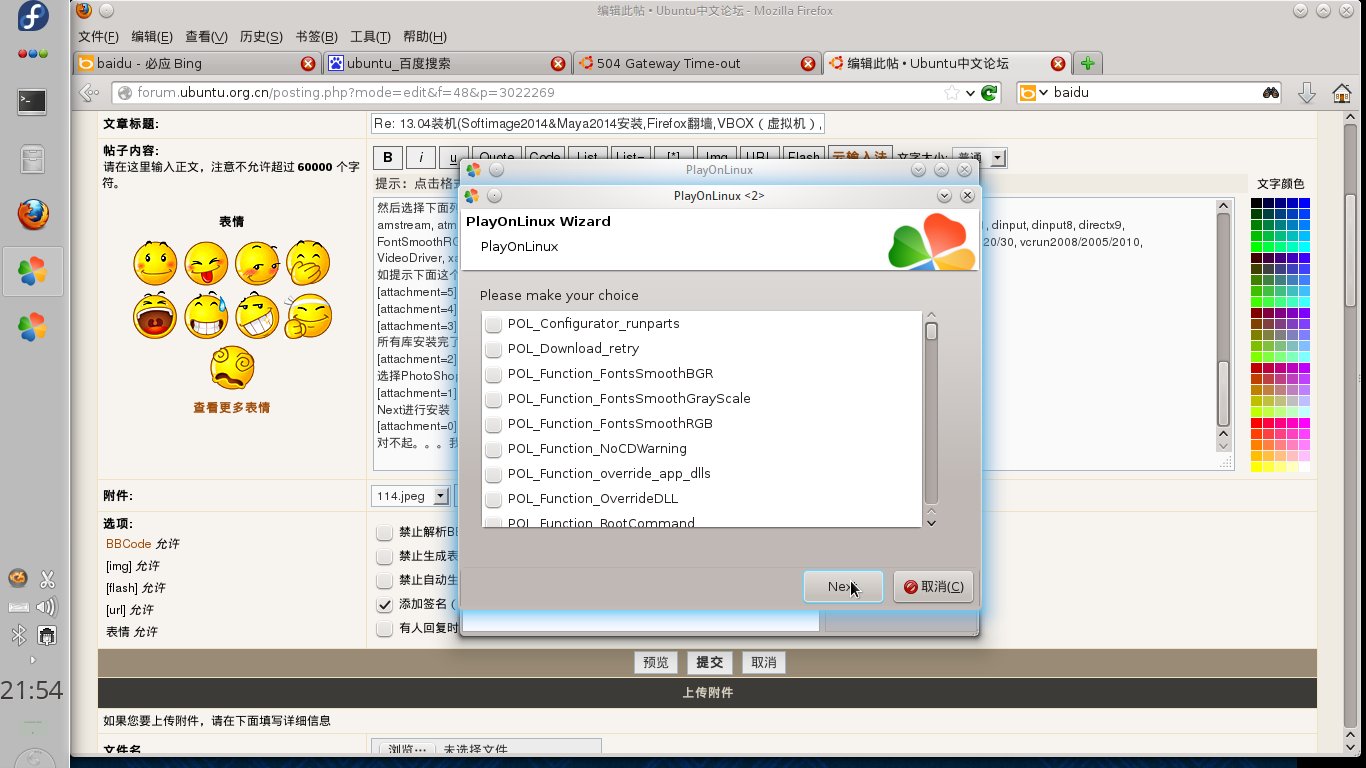Viewport: 1366px width, 768px height.
Task: Open the 工具(T) menu
Action: pos(370,37)
